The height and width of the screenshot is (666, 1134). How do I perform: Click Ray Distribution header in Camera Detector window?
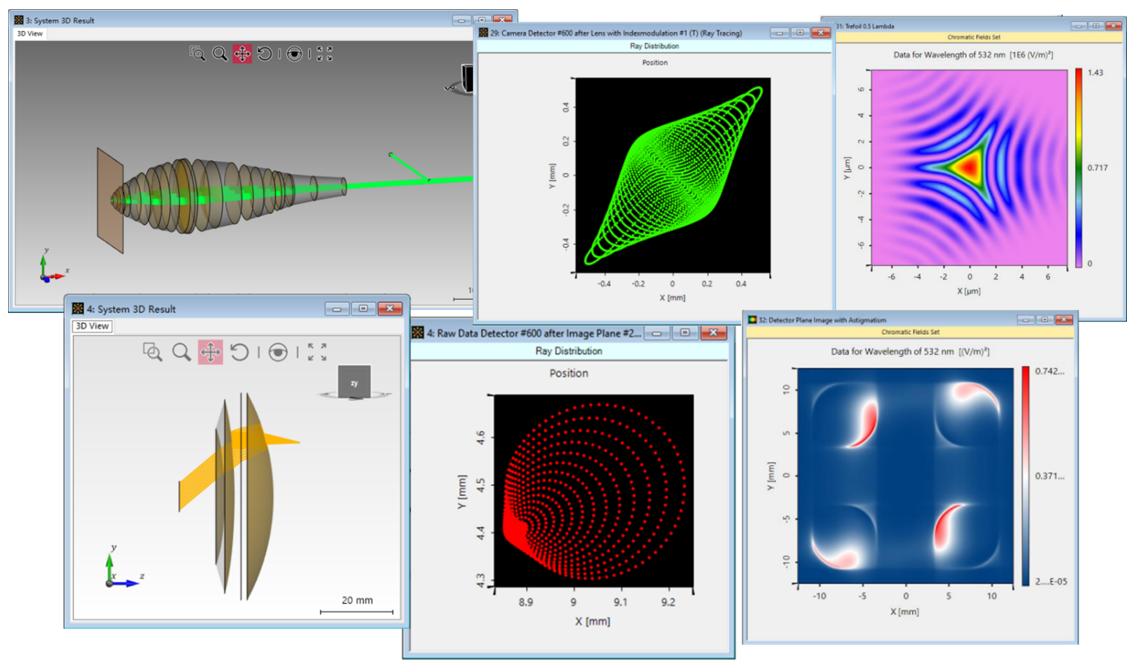[653, 46]
